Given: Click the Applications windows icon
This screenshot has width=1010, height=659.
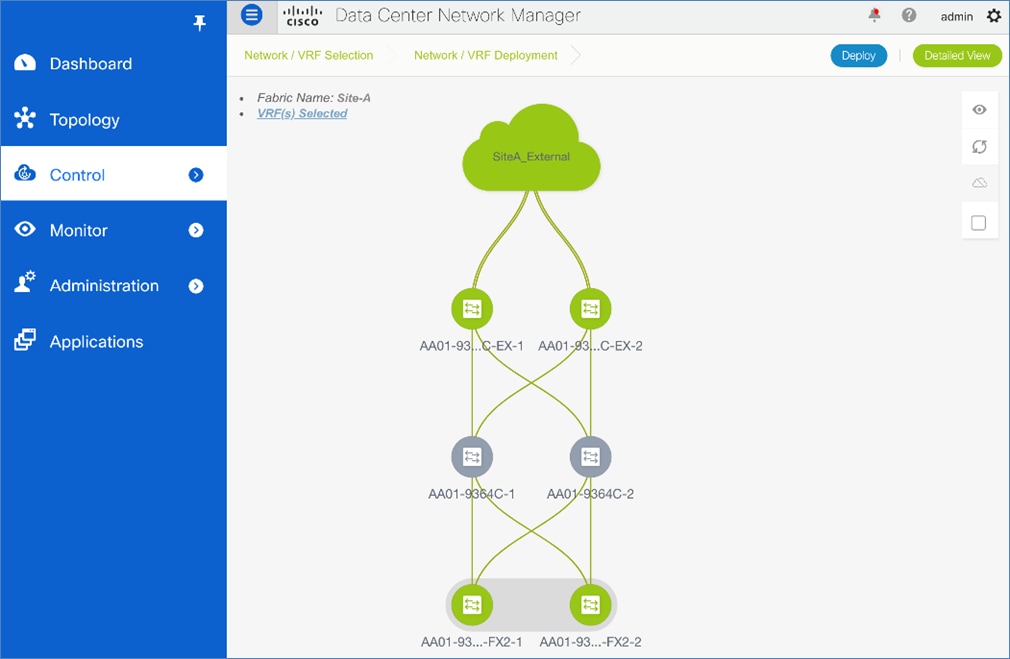Looking at the screenshot, I should [25, 339].
